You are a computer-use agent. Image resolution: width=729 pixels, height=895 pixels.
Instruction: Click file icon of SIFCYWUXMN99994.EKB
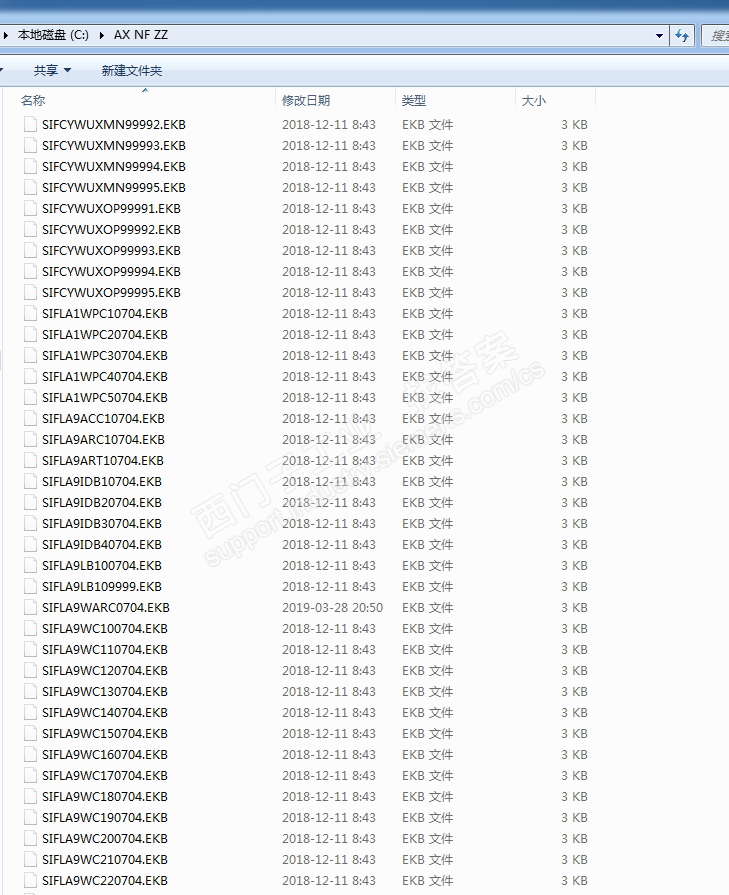click(31, 167)
